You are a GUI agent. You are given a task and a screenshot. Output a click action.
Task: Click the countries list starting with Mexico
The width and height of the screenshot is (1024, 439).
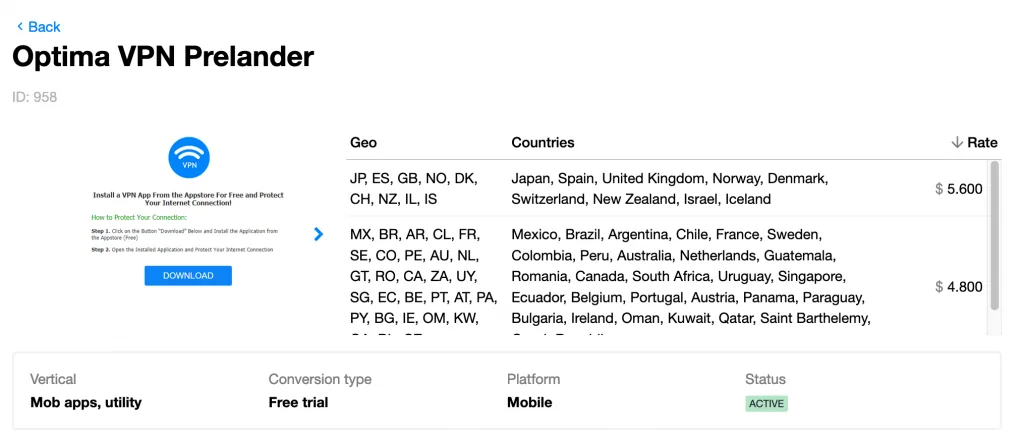[x=690, y=277]
